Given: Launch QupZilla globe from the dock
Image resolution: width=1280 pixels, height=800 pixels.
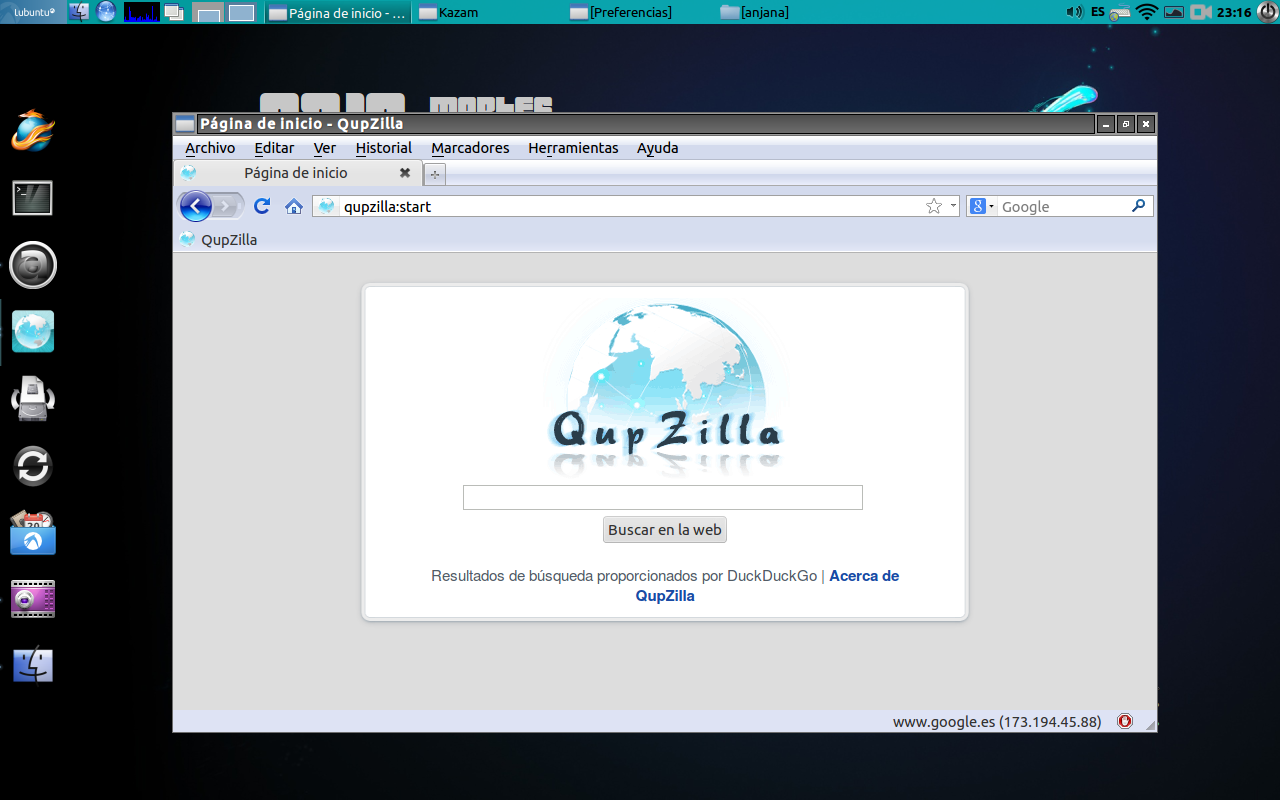Looking at the screenshot, I should point(33,331).
